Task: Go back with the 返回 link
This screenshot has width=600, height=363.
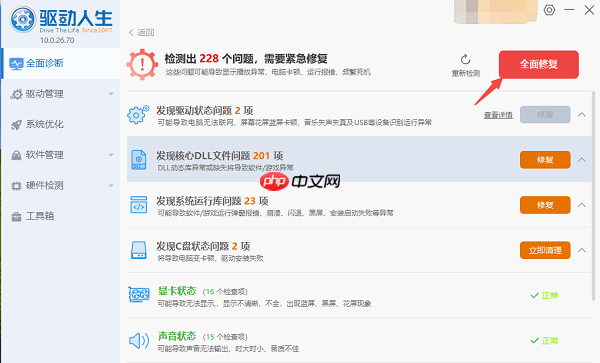Action: point(142,33)
